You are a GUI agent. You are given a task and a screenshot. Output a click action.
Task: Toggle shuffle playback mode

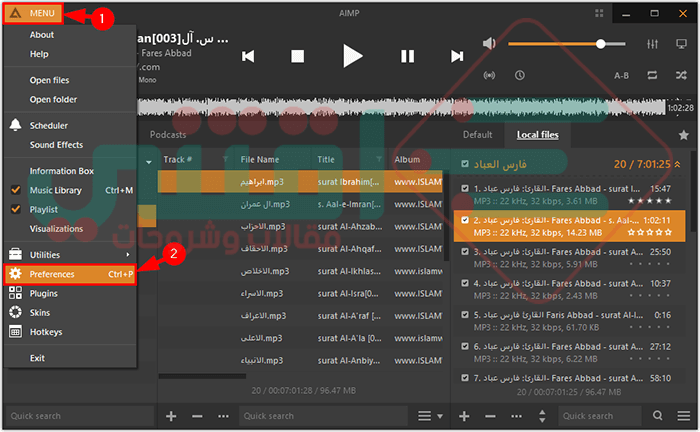coord(681,75)
